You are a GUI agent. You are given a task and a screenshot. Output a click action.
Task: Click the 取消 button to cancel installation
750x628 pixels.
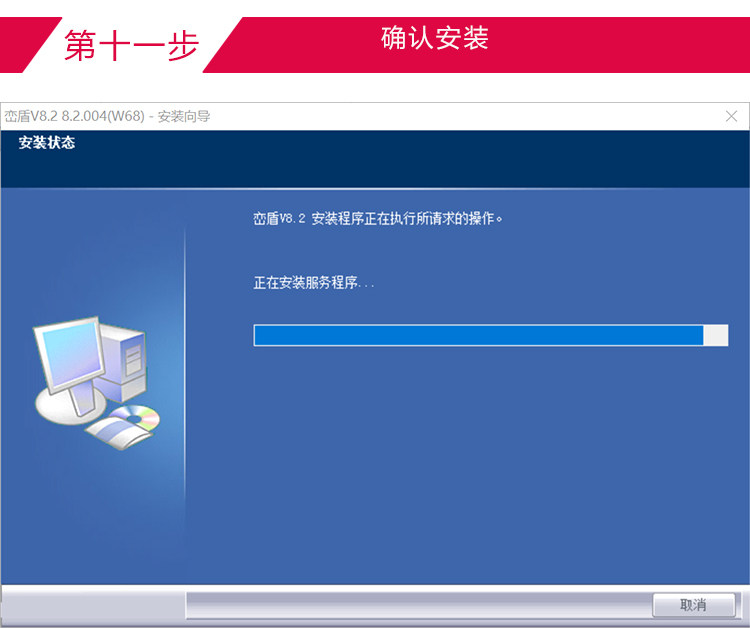click(693, 605)
